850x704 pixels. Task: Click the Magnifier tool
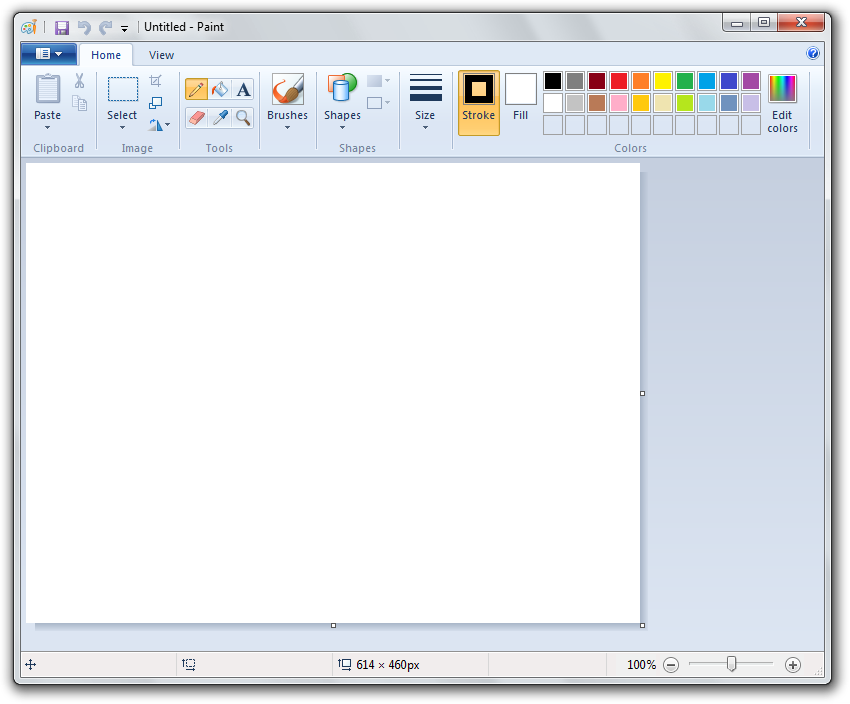(x=243, y=118)
